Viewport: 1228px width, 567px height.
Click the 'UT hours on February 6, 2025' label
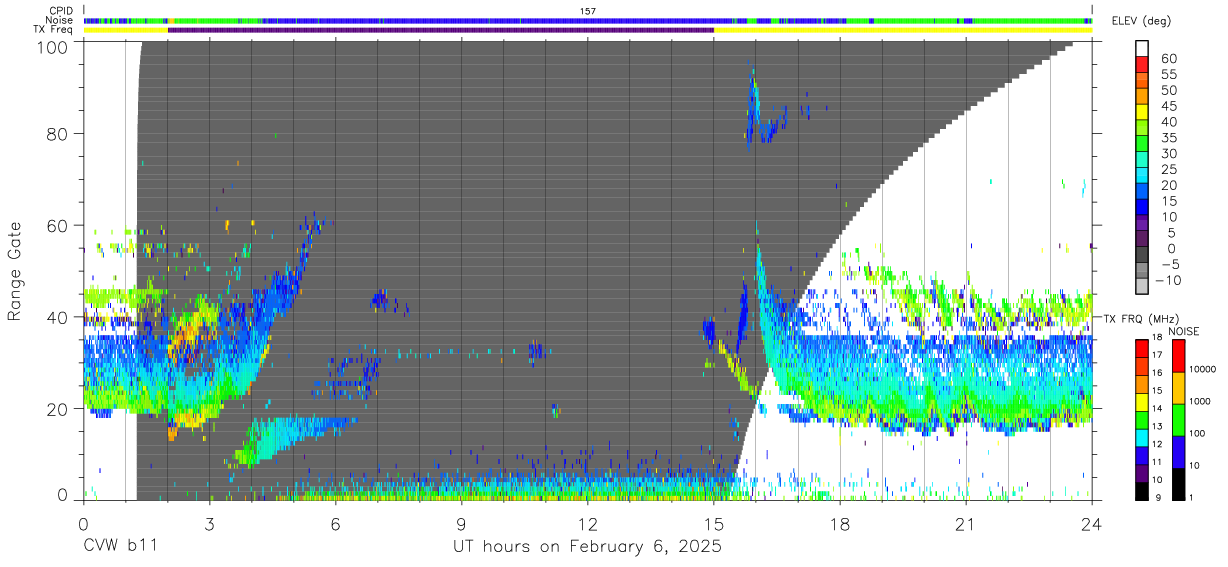587,547
